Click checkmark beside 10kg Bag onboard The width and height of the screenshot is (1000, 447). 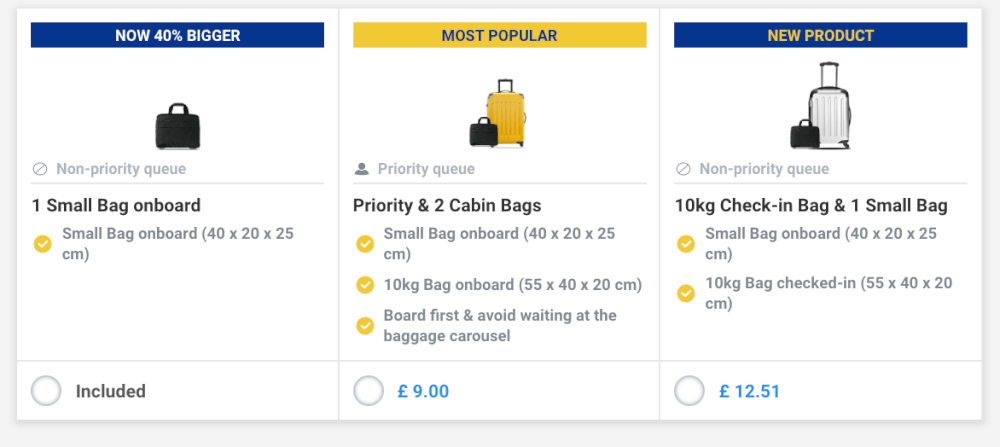(x=365, y=285)
